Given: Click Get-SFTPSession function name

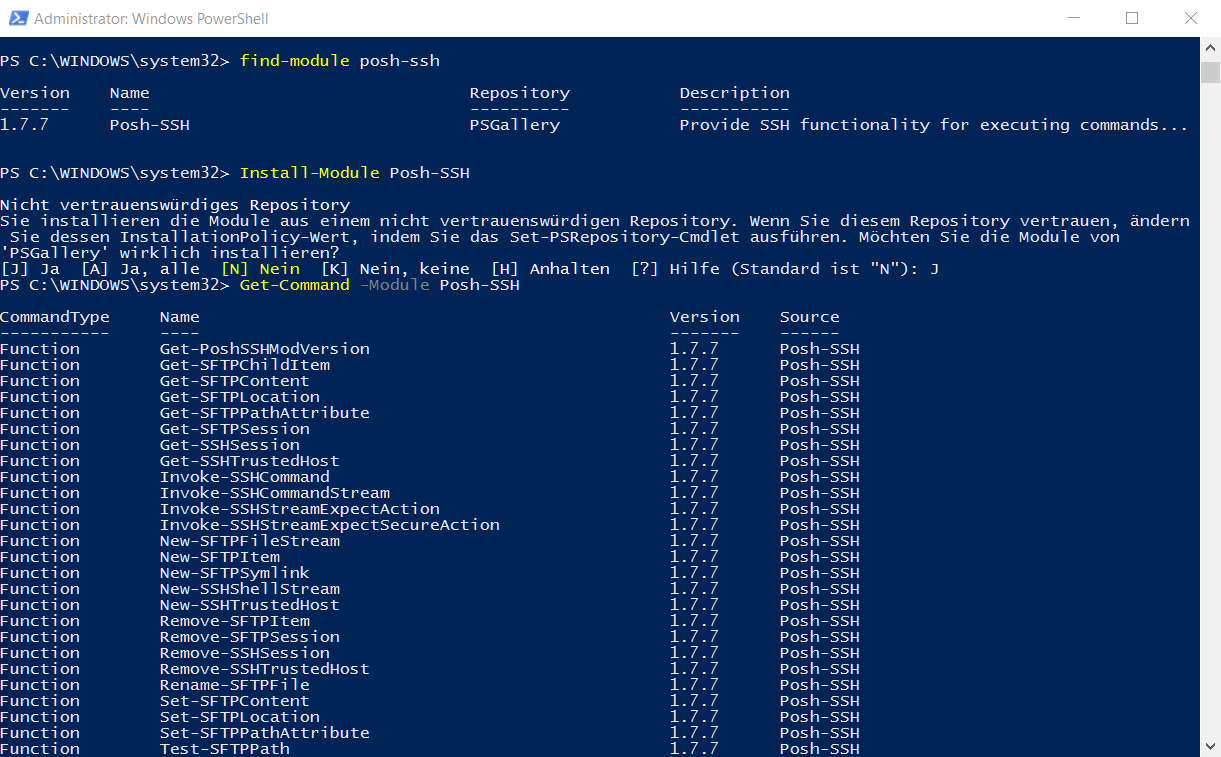Looking at the screenshot, I should click(235, 429).
